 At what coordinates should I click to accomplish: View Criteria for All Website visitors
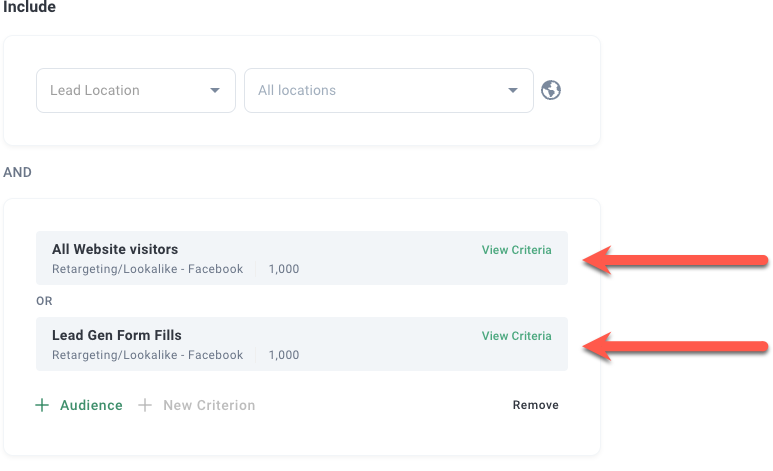[516, 250]
